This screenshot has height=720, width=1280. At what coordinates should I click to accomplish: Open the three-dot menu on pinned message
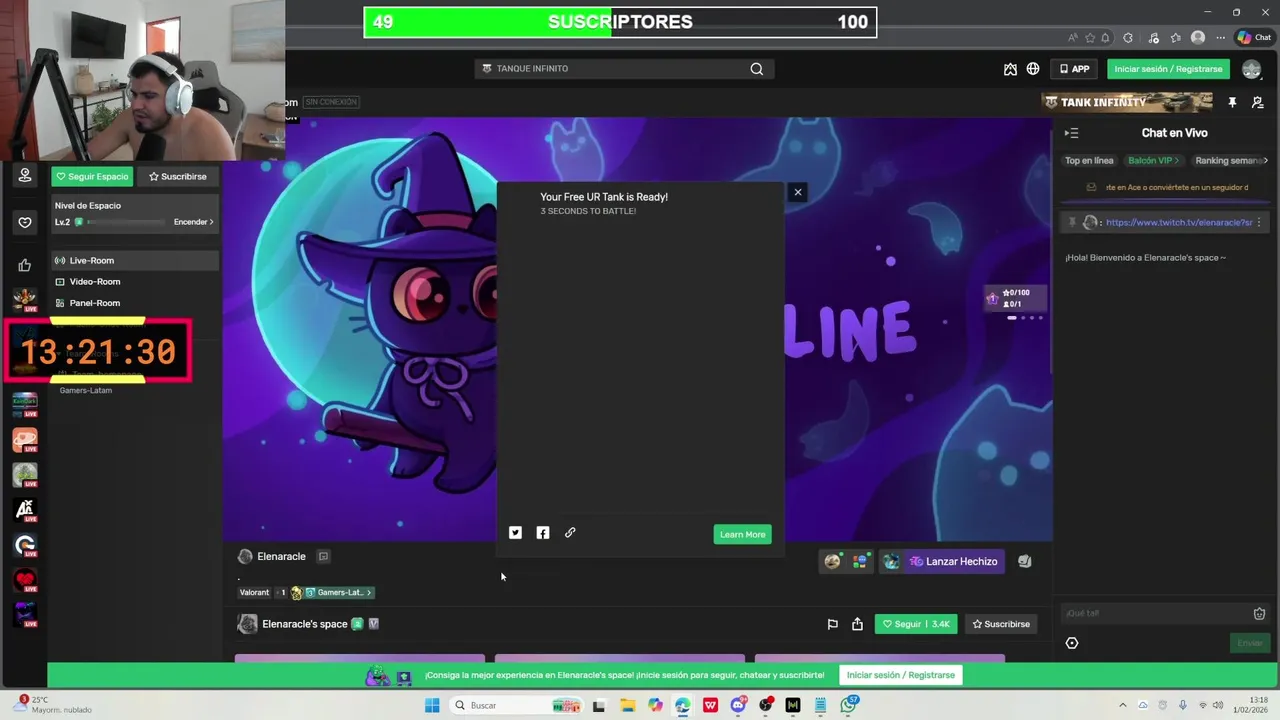(1259, 222)
